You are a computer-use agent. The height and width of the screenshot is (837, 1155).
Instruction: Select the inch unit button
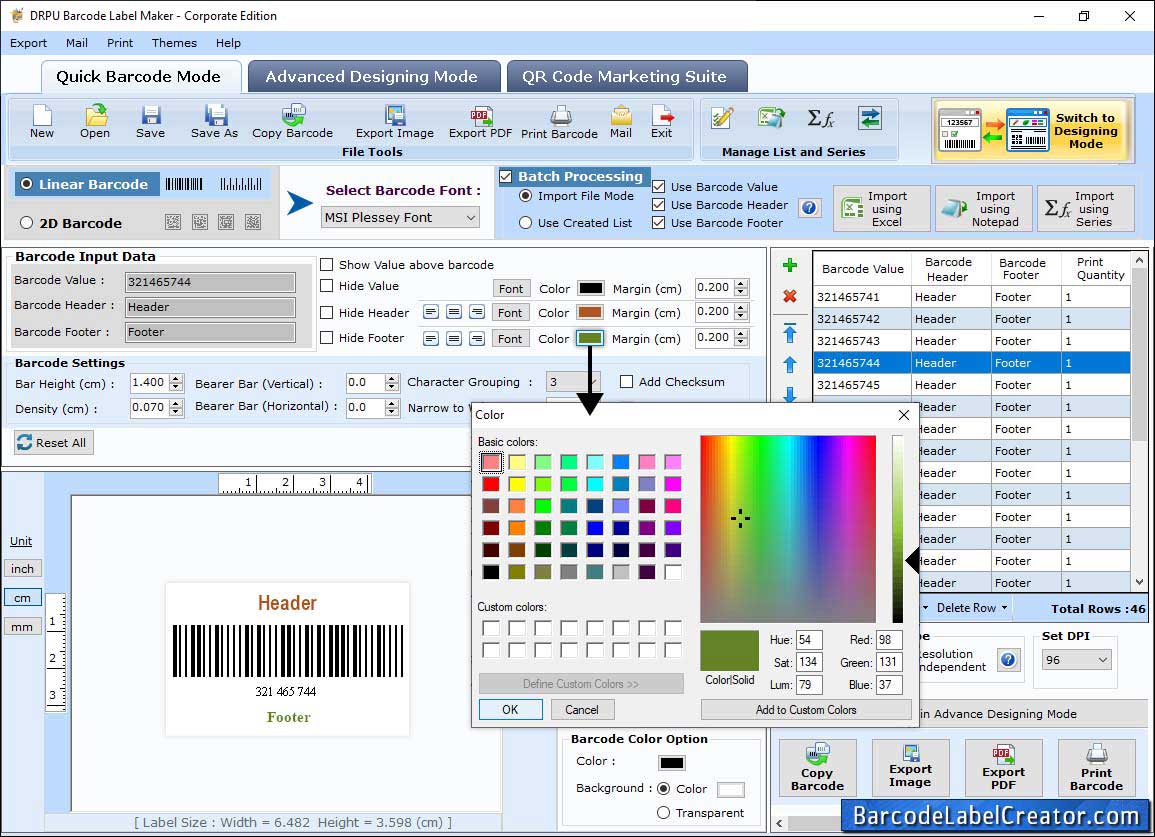[22, 569]
